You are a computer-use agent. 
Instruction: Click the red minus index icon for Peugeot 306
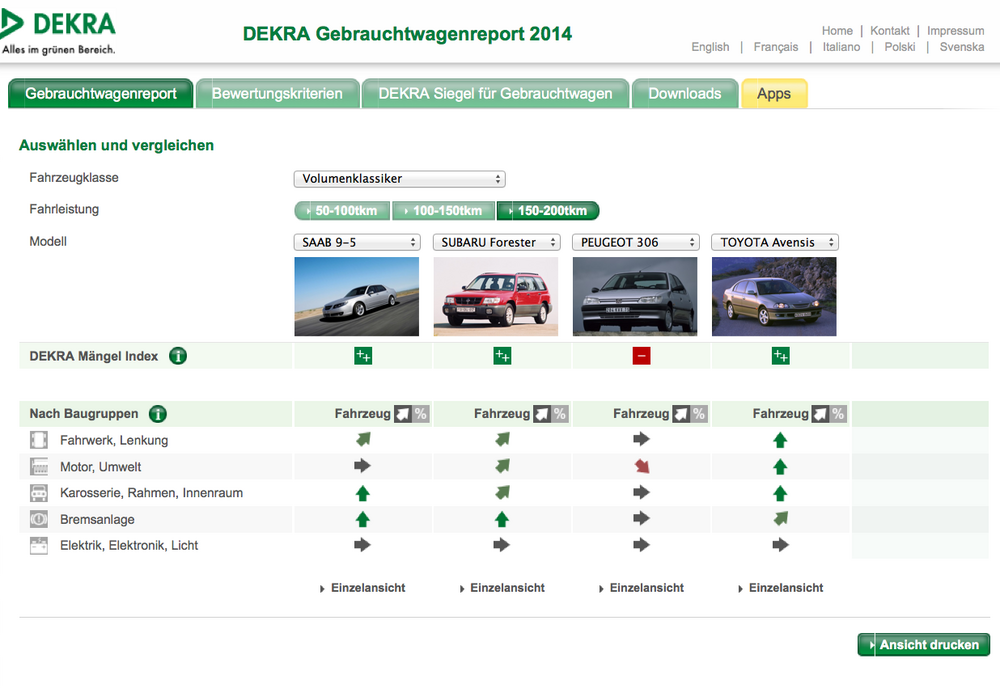click(x=642, y=356)
